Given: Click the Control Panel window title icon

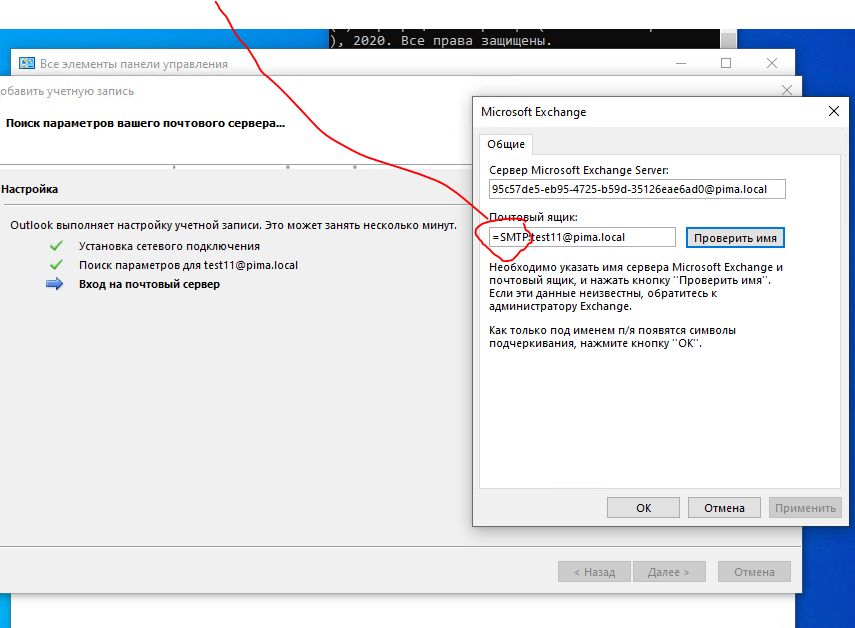Looking at the screenshot, I should [x=27, y=63].
